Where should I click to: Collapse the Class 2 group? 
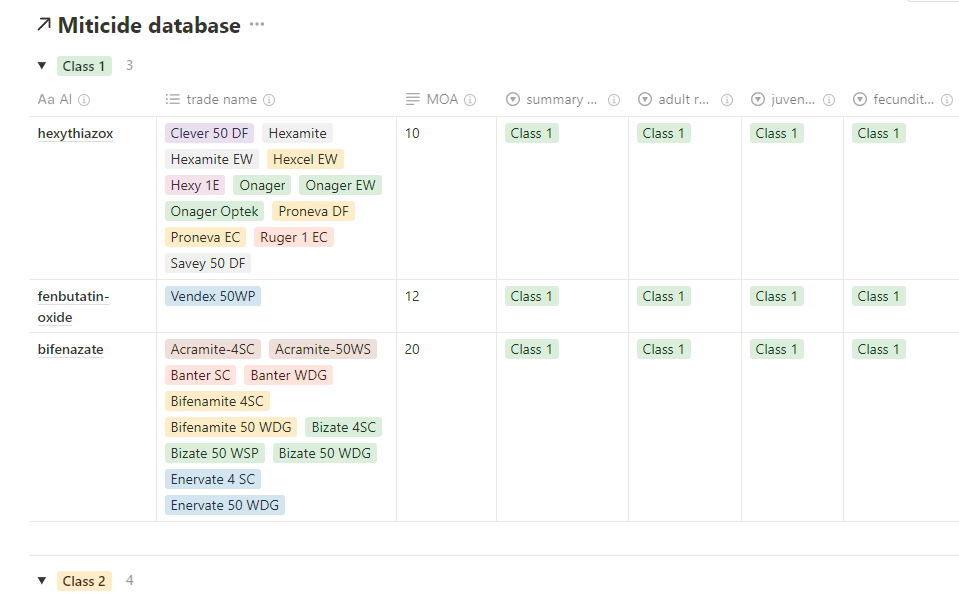42,581
